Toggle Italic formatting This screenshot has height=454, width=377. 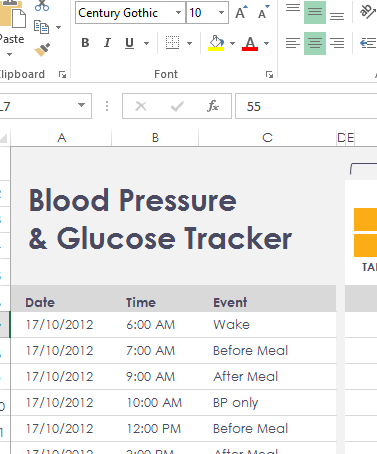click(x=107, y=43)
